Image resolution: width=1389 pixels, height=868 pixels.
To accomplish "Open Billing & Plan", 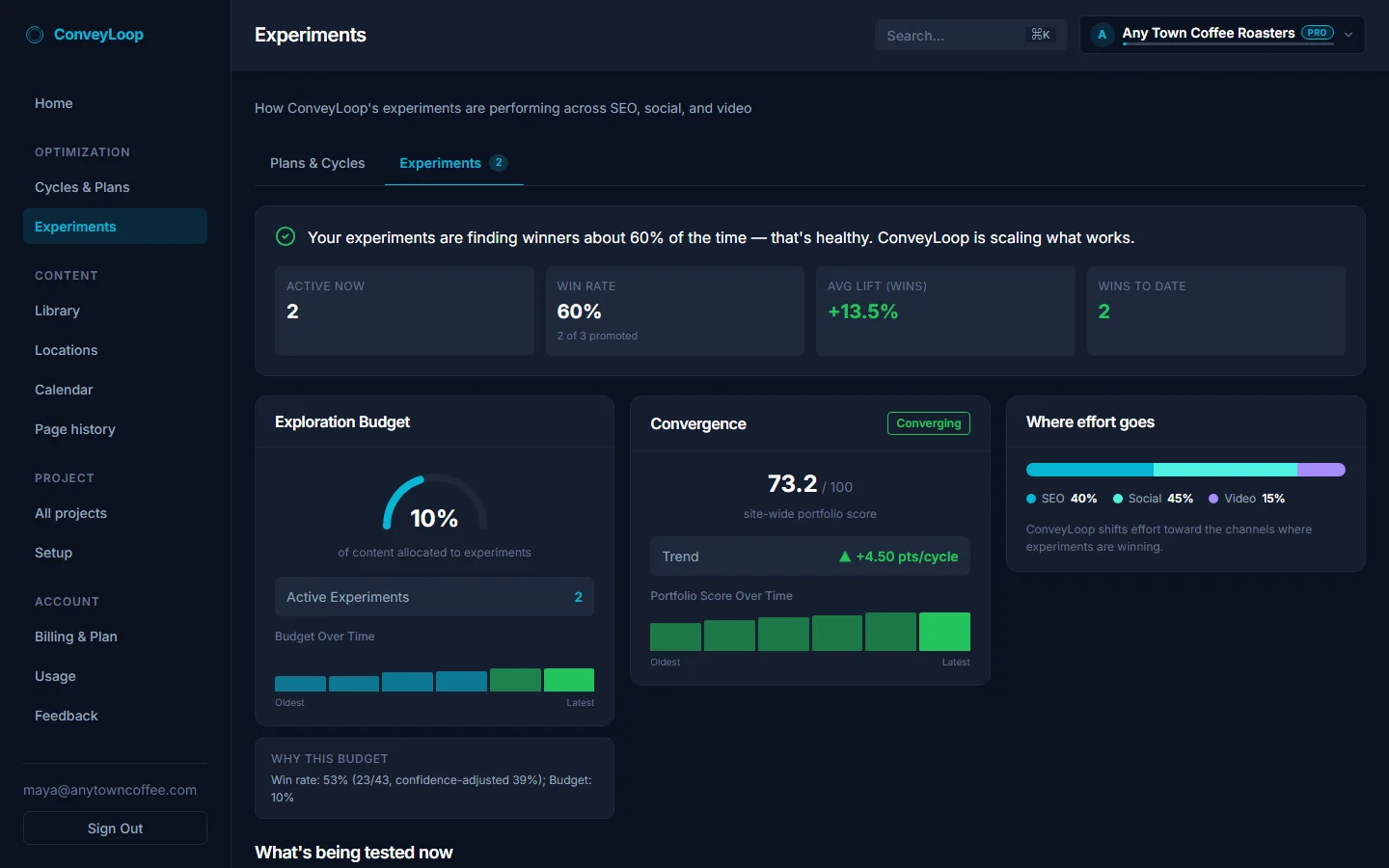I will pyautogui.click(x=115, y=637).
